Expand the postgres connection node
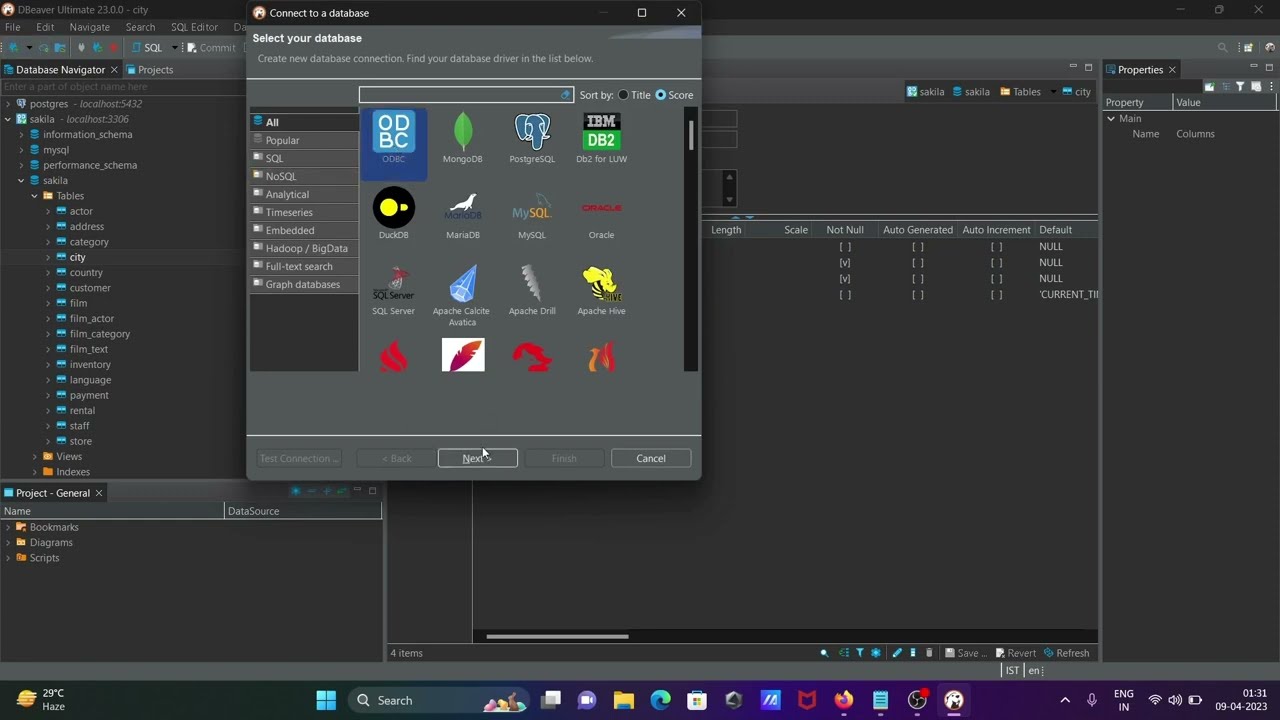The image size is (1280, 720). 8,104
